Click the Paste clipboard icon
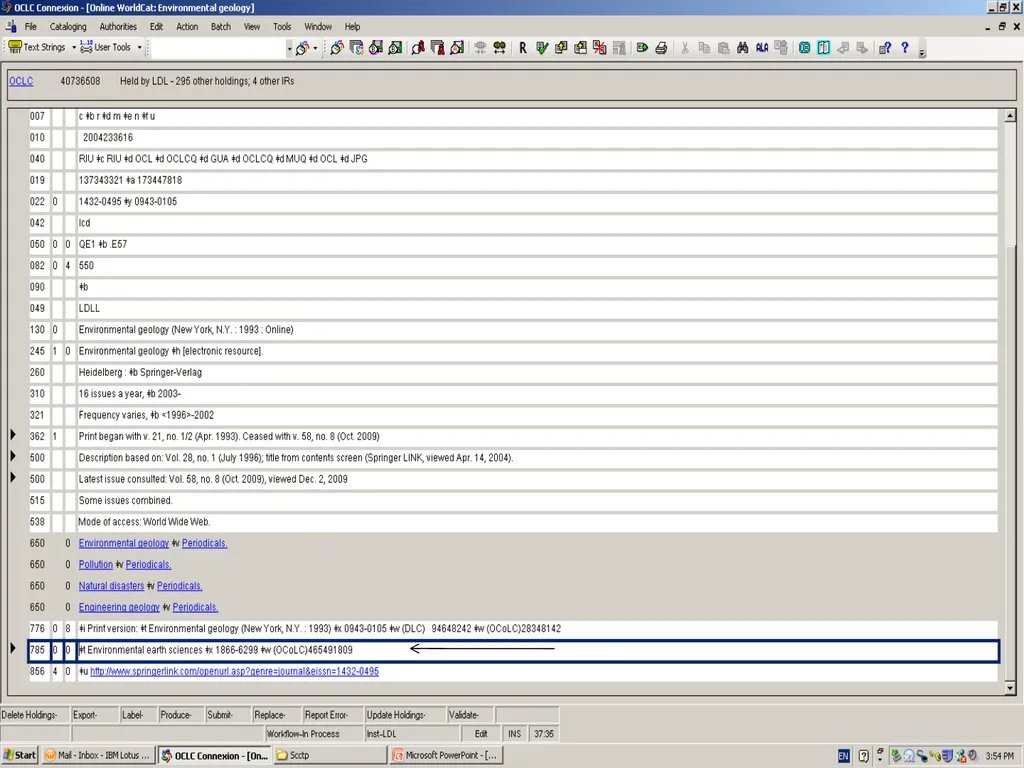Screen dimensions: 1024x768 coord(723,48)
